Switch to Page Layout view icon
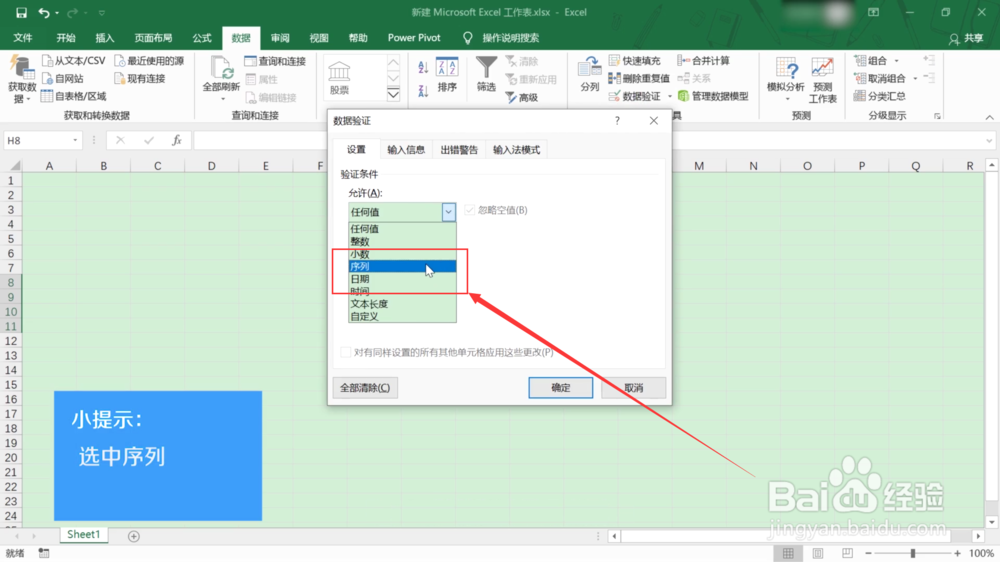 (818, 553)
